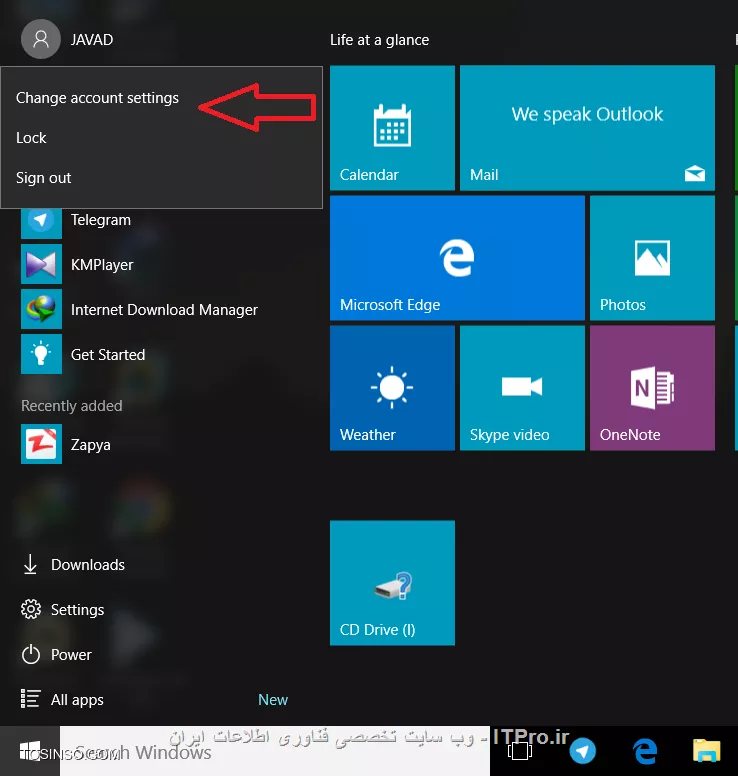Click the New label beside All apps

pyautogui.click(x=273, y=700)
